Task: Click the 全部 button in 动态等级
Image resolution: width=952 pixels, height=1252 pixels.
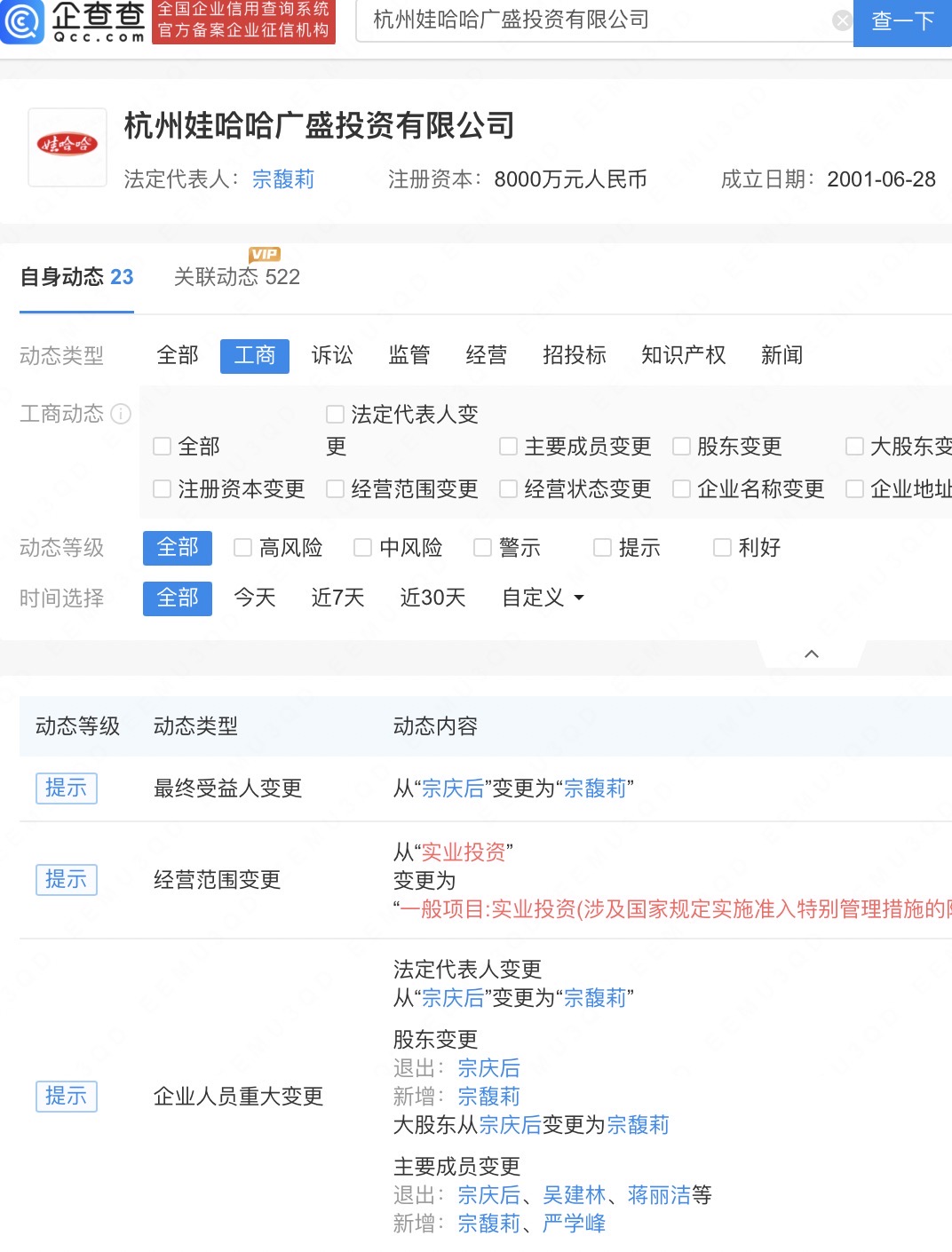Action: click(x=178, y=548)
